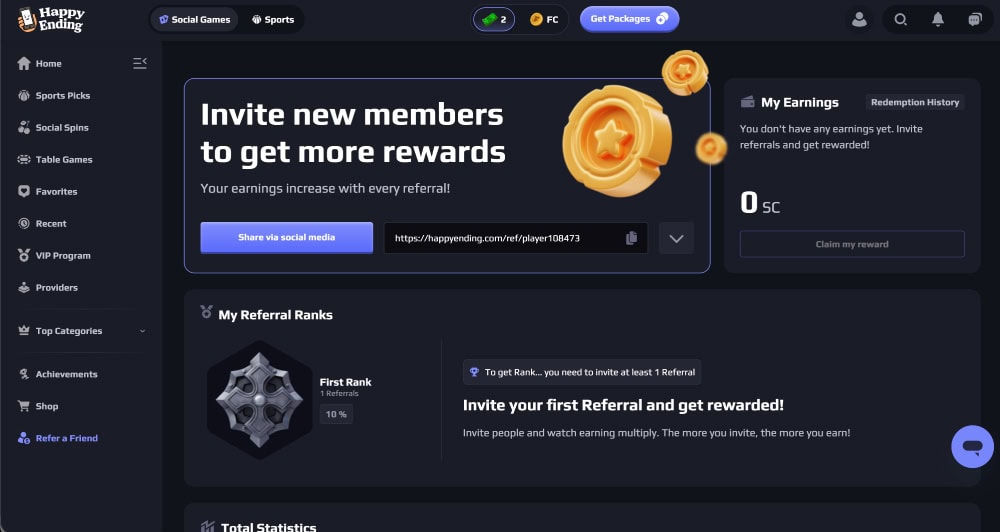Viewport: 1000px width, 532px height.
Task: Select the Social Games tab
Action: pyautogui.click(x=195, y=20)
